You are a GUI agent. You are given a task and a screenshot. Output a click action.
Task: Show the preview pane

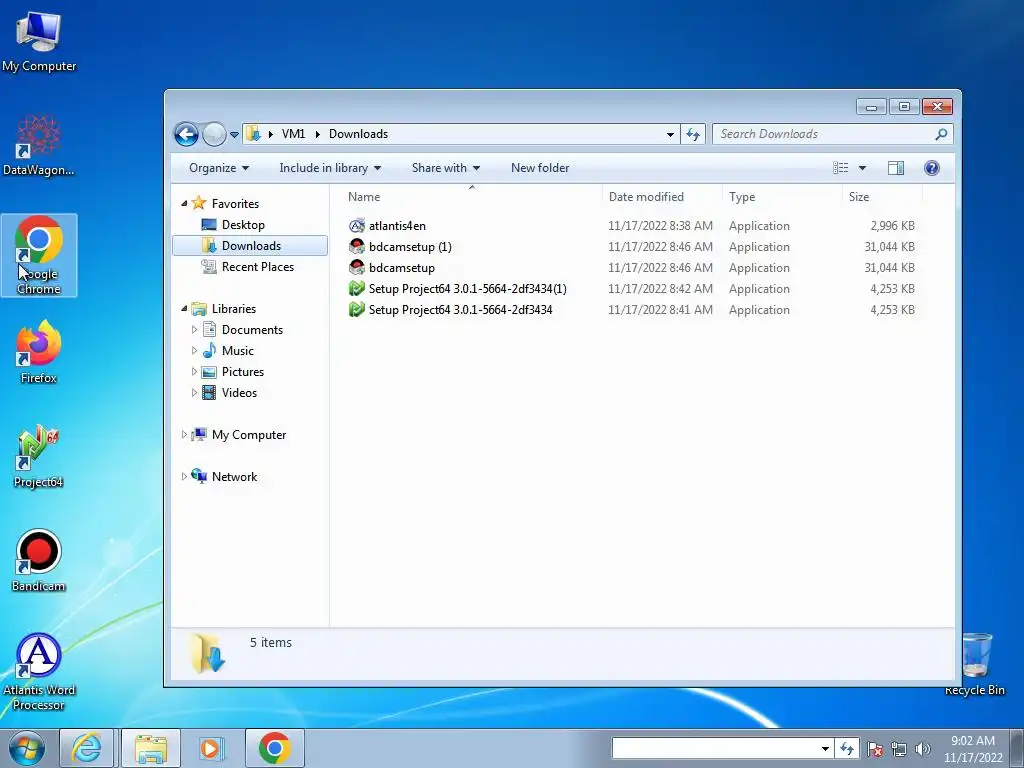(896, 168)
